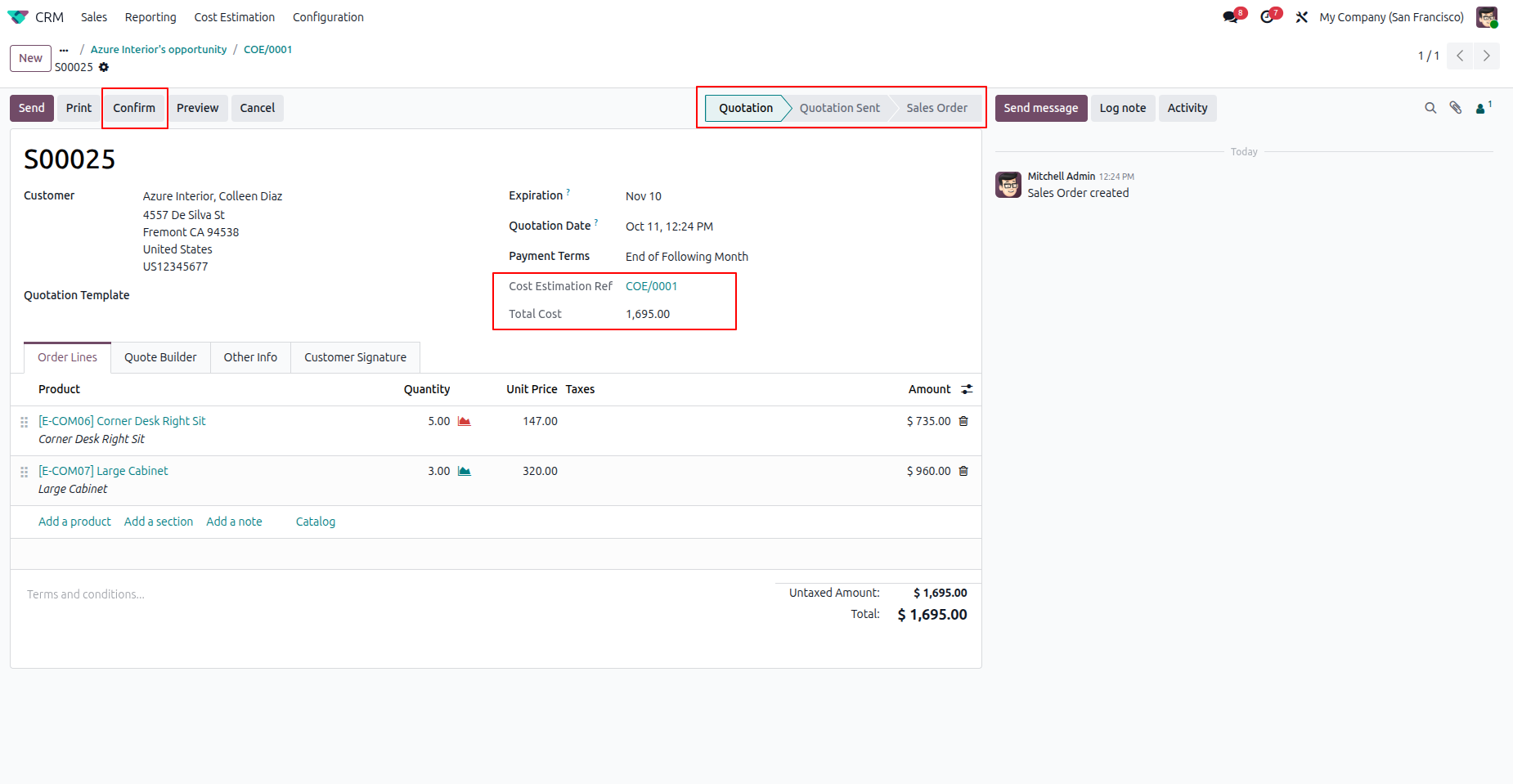The height and width of the screenshot is (784, 1513).
Task: Open forecast chart for Large Cabinet quantity
Action: pos(464,472)
